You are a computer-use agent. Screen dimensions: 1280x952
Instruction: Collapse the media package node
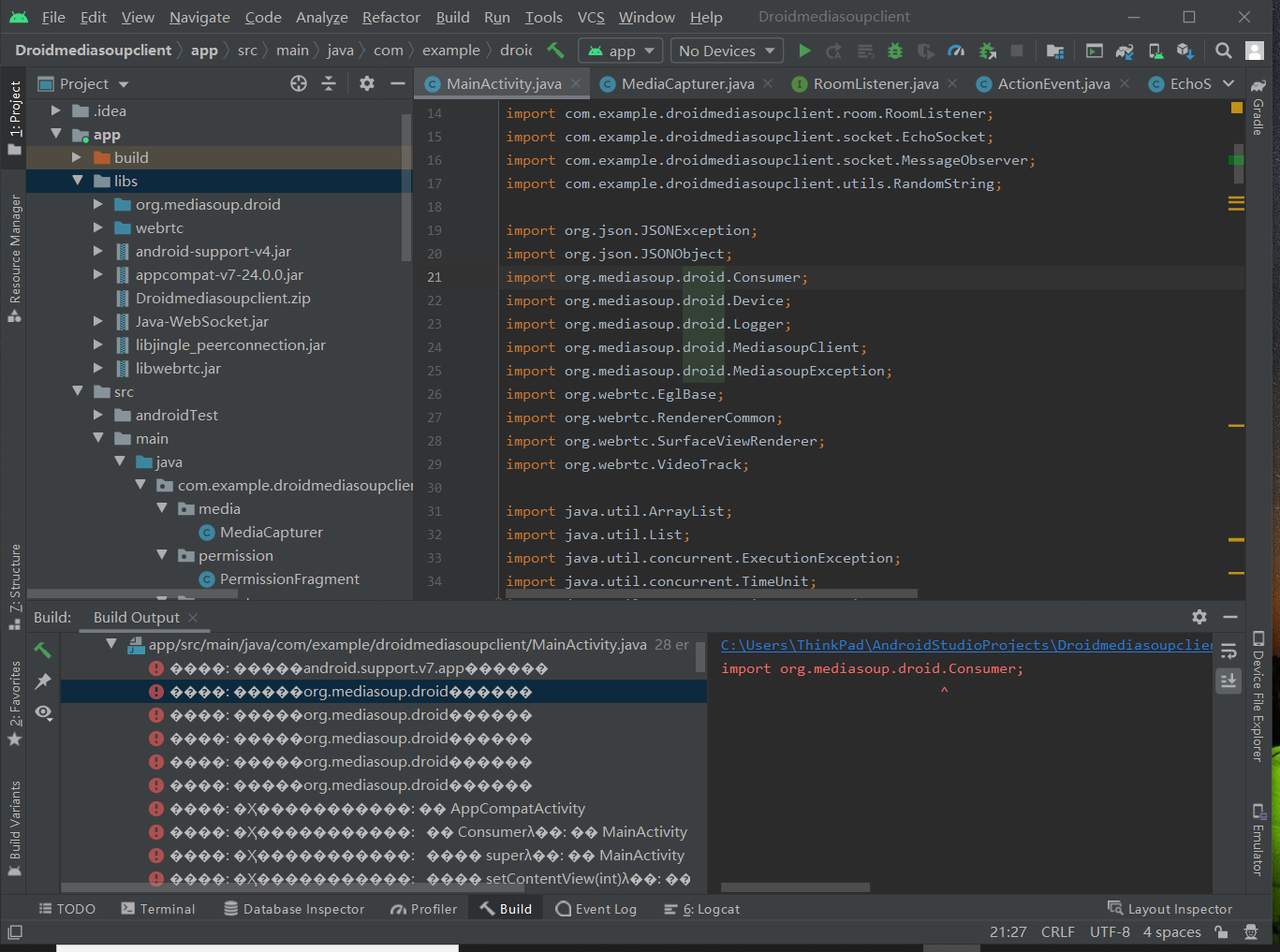click(162, 508)
